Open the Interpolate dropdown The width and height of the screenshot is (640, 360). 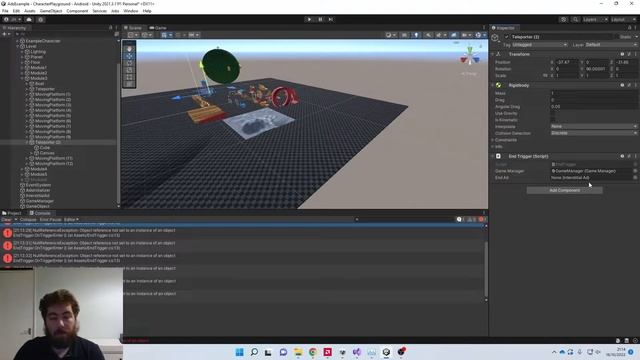tap(594, 127)
